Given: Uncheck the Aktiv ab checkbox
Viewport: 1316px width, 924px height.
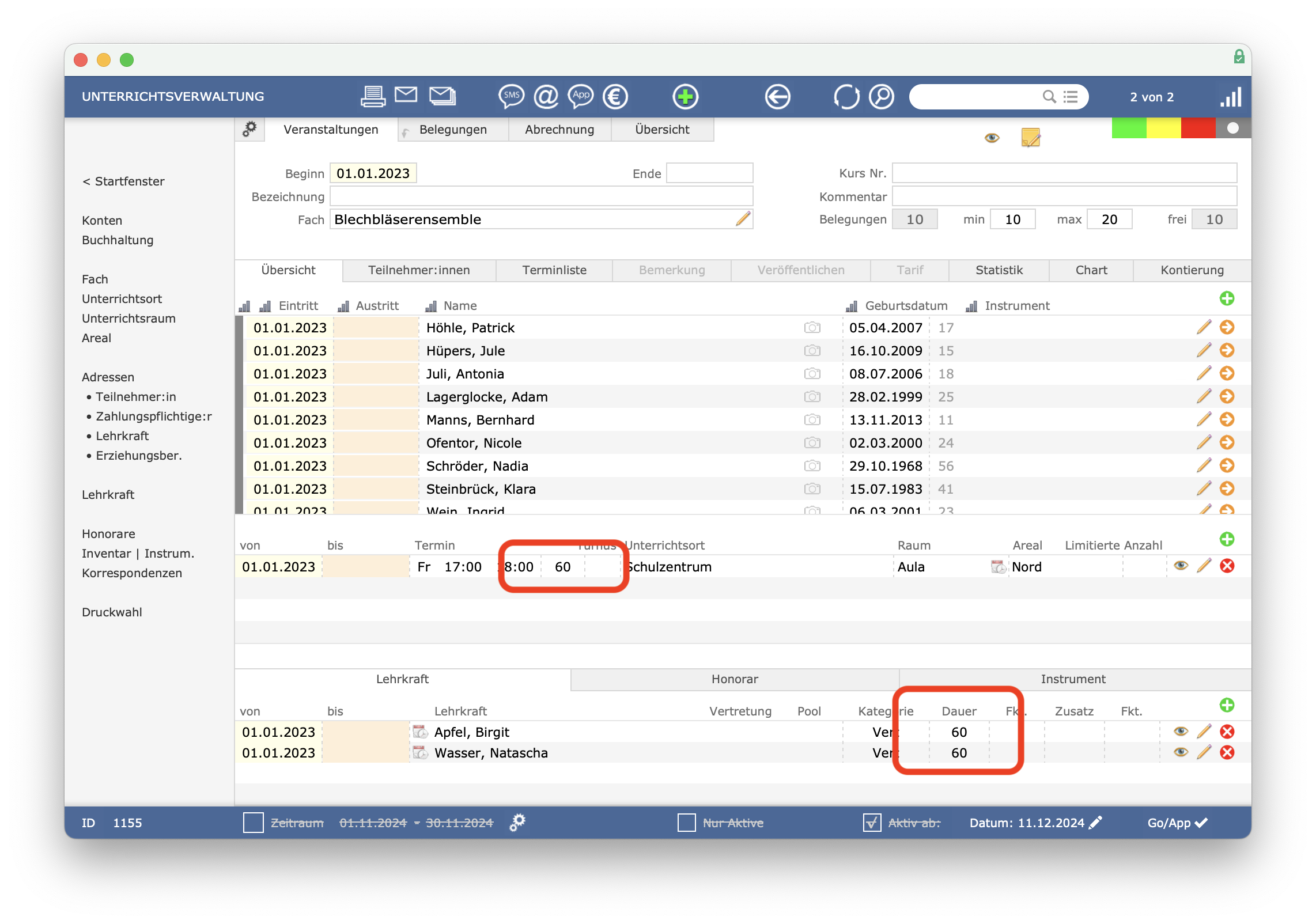Looking at the screenshot, I should 872,823.
